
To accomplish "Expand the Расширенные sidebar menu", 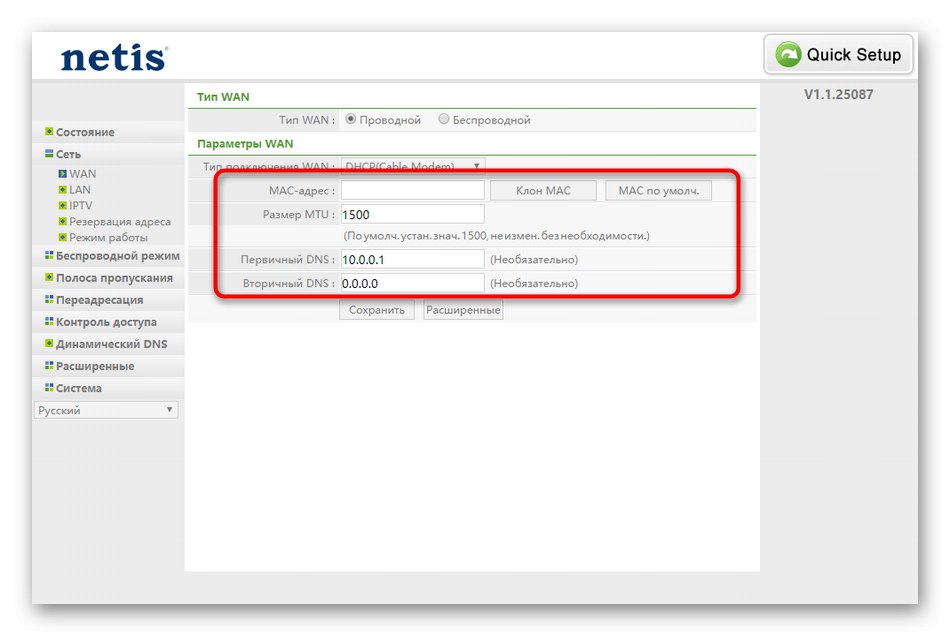I will click(95, 366).
